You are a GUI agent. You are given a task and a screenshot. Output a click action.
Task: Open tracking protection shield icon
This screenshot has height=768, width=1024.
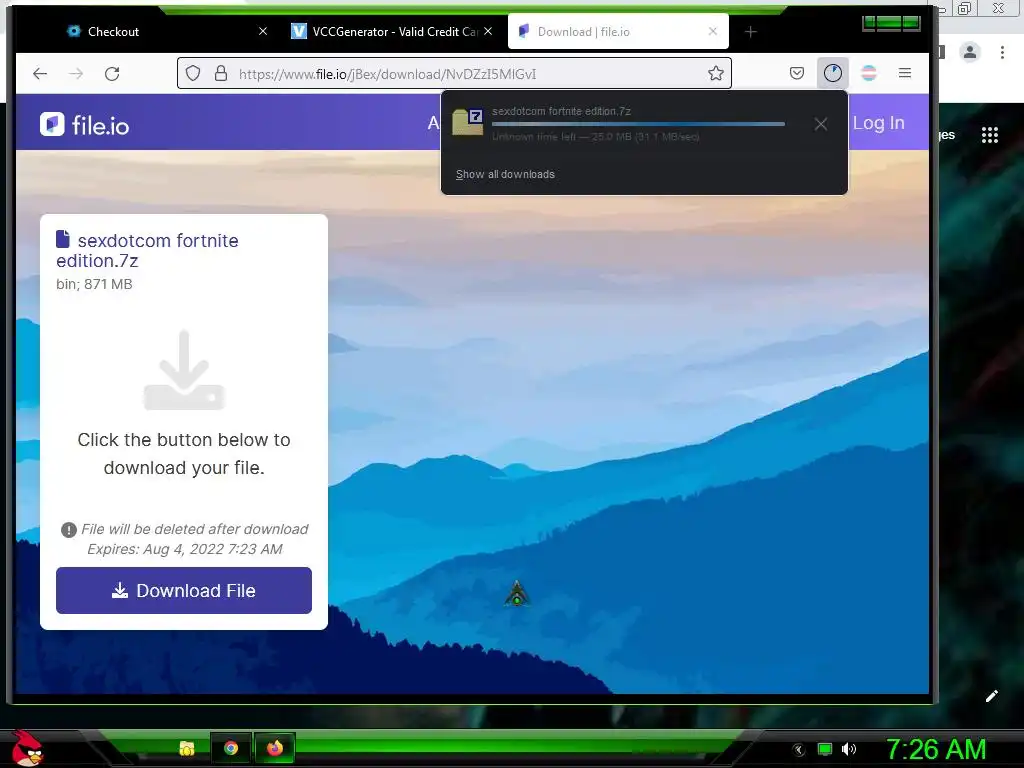193,73
